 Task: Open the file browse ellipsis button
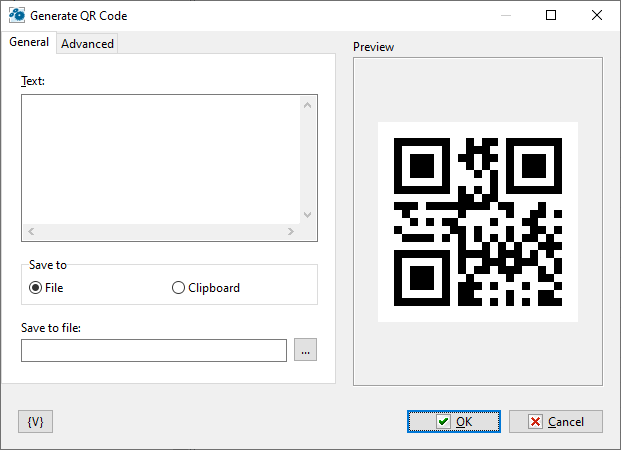305,350
